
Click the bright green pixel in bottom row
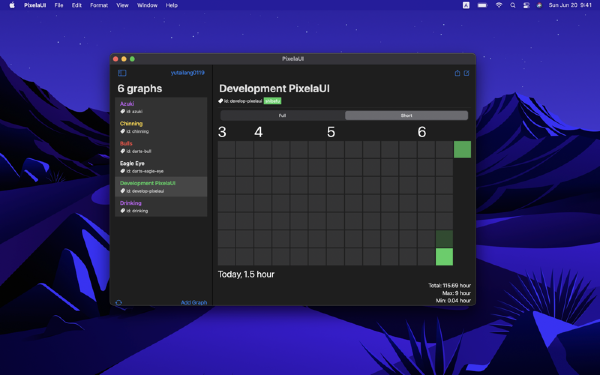[444, 257]
